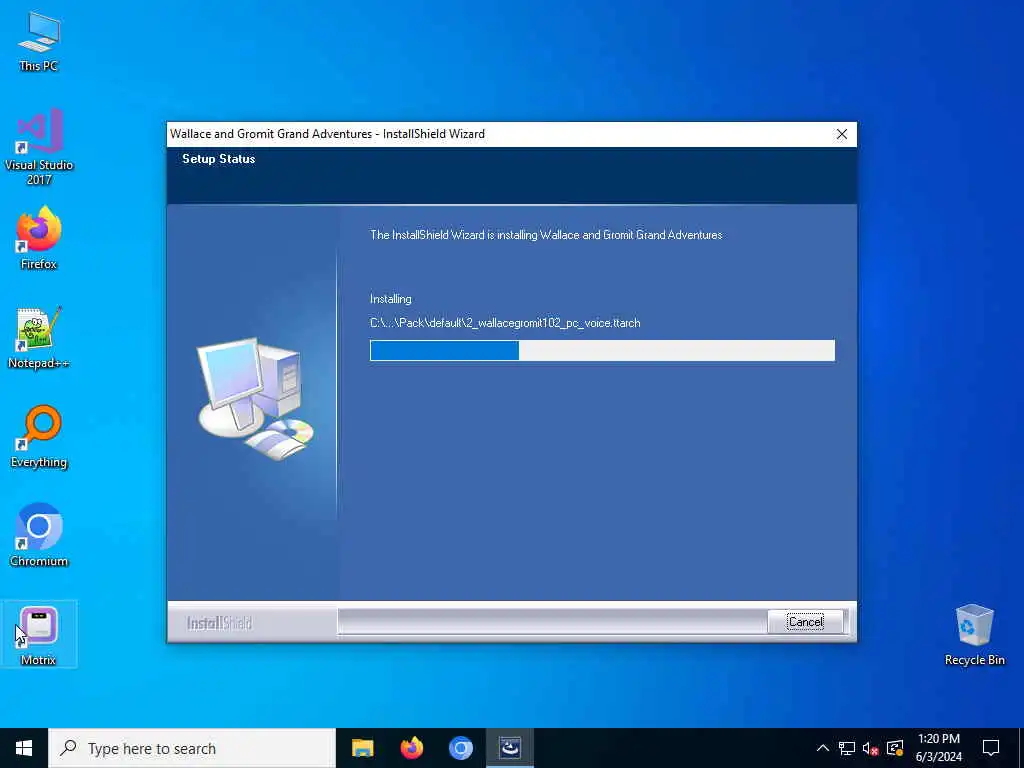Click the blue installation progress bar
The width and height of the screenshot is (1024, 768).
(x=602, y=350)
